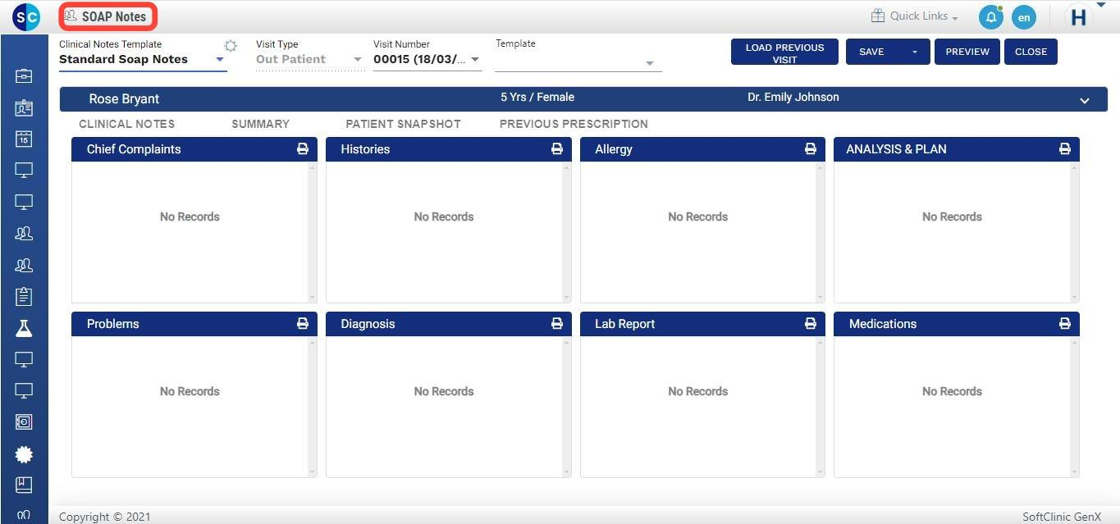
Task: Open the Quick Links dropdown menu
Action: 915,17
